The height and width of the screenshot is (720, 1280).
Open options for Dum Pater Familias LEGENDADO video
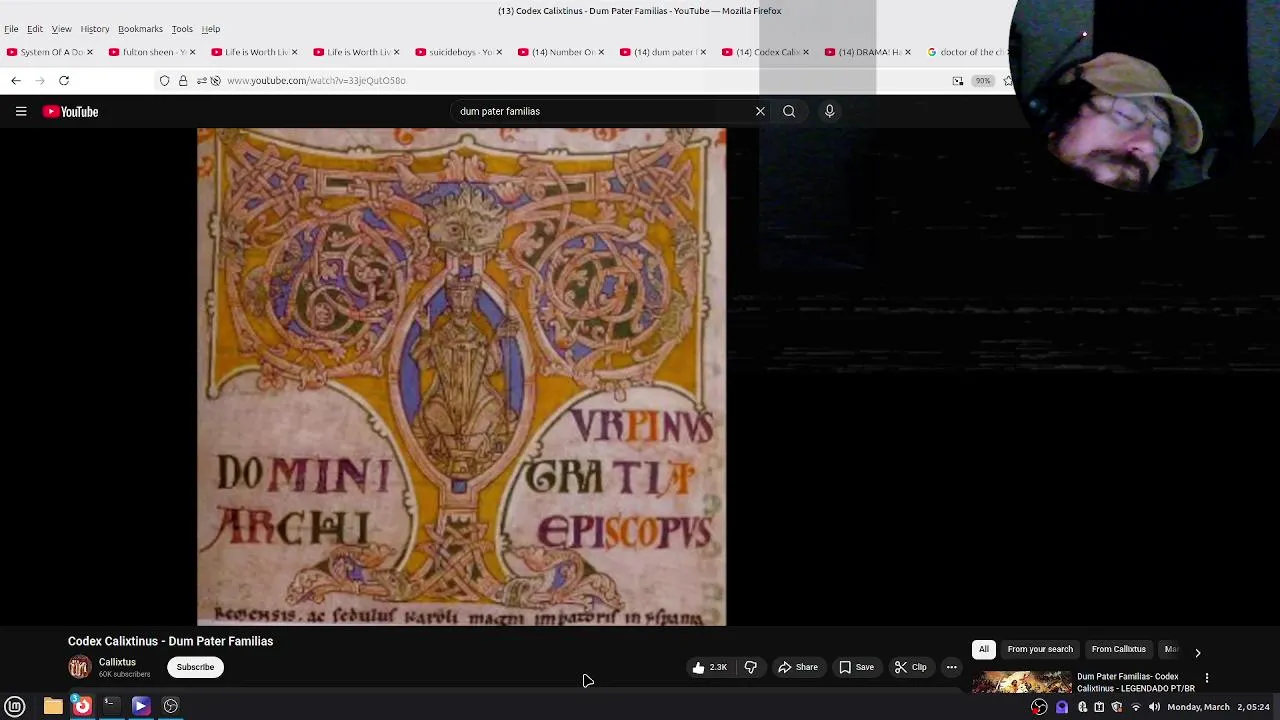click(x=1207, y=678)
